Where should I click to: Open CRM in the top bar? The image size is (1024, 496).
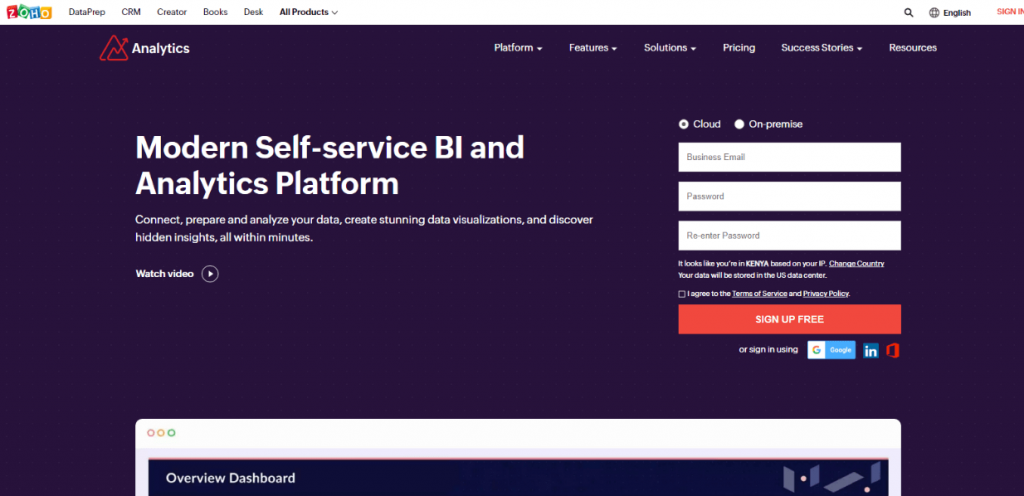click(x=131, y=12)
